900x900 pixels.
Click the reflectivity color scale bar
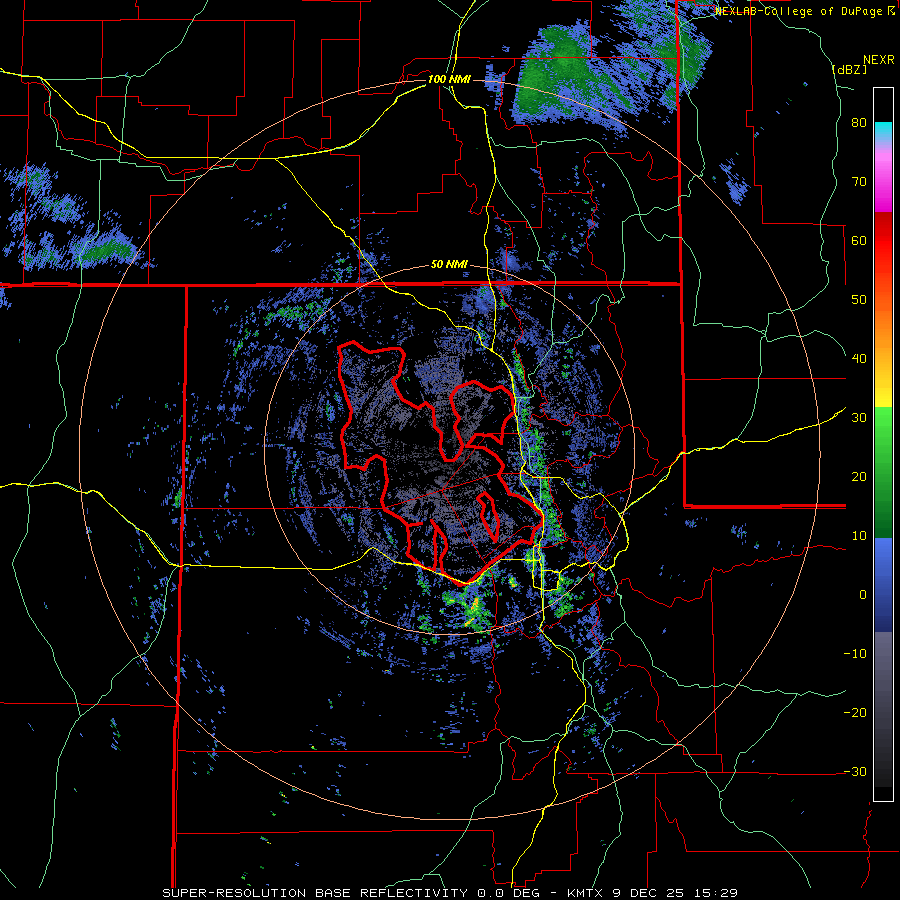[x=883, y=444]
